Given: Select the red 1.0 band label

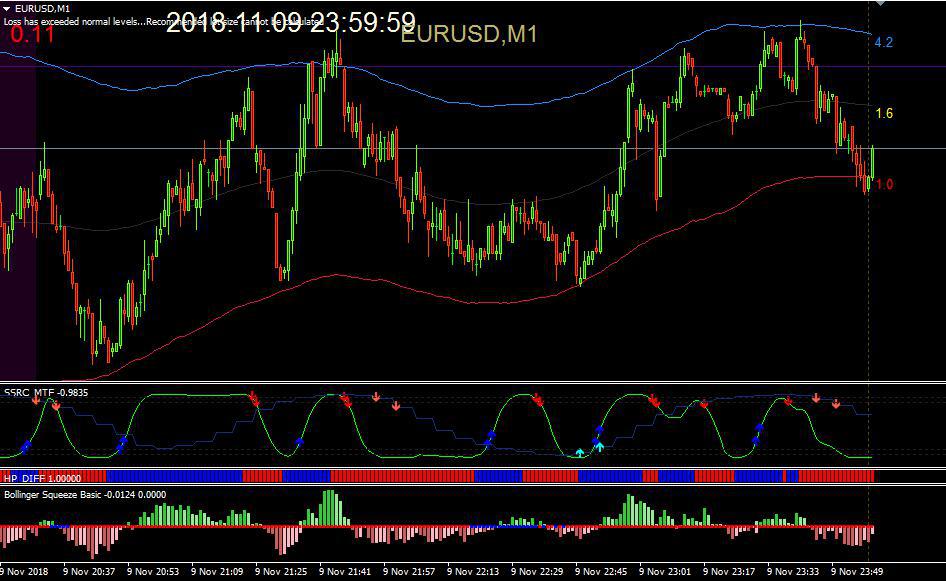Looking at the screenshot, I should 884,185.
